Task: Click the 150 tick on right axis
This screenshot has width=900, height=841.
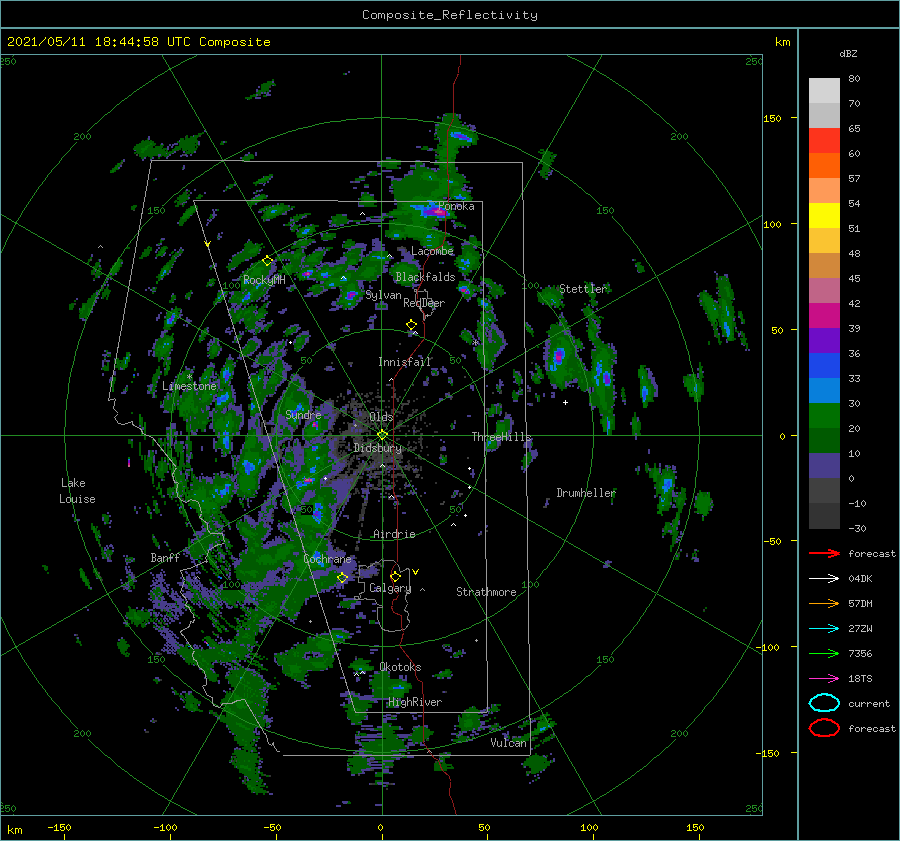Action: click(x=772, y=118)
